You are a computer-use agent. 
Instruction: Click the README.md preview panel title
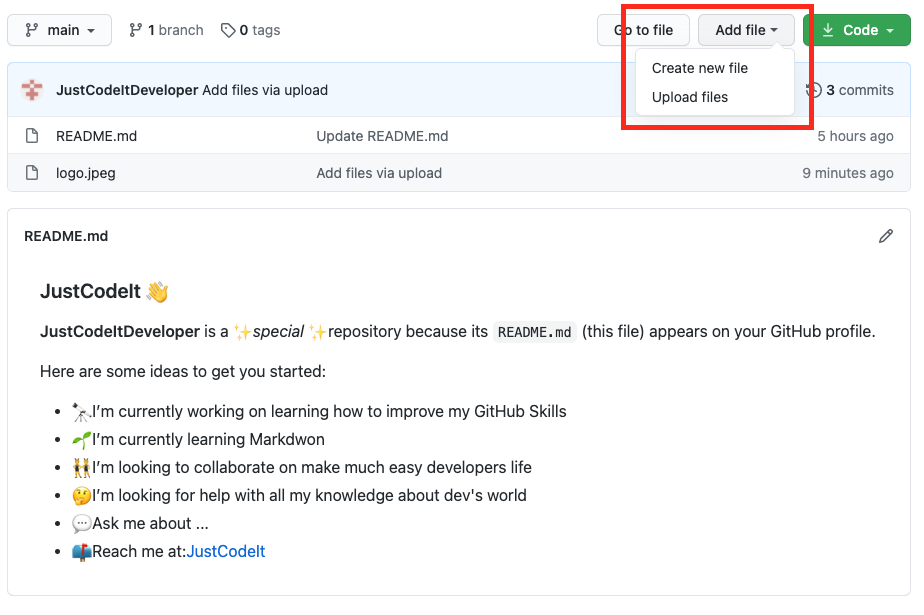point(66,236)
